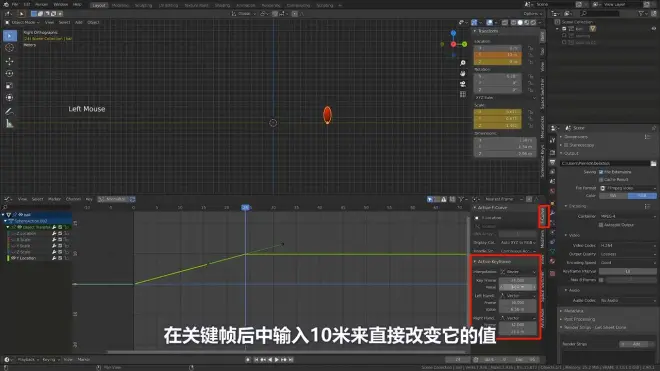The width and height of the screenshot is (660, 371).
Task: Collapse the SphereAction.002 tree expander
Action: 6,221
